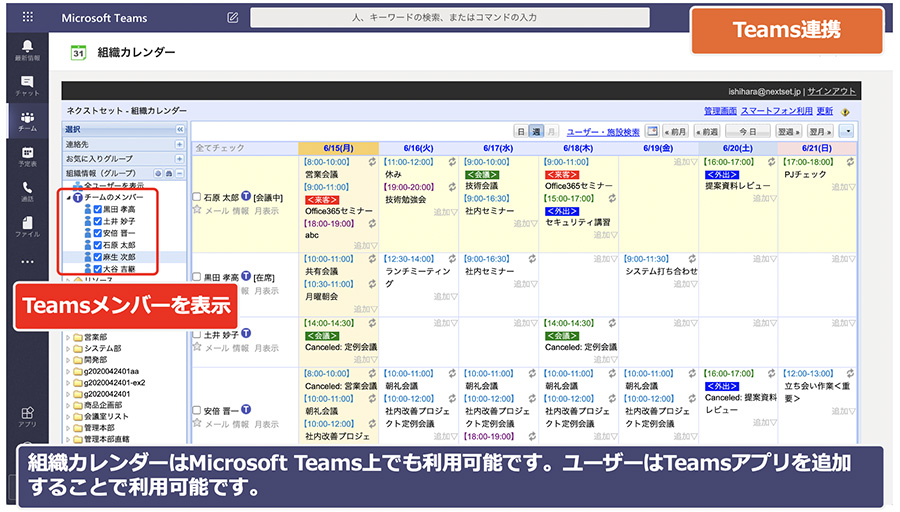This screenshot has height=512, width=900.
Task: Check the box for 安倍 晋一 calendar row
Action: point(197,410)
